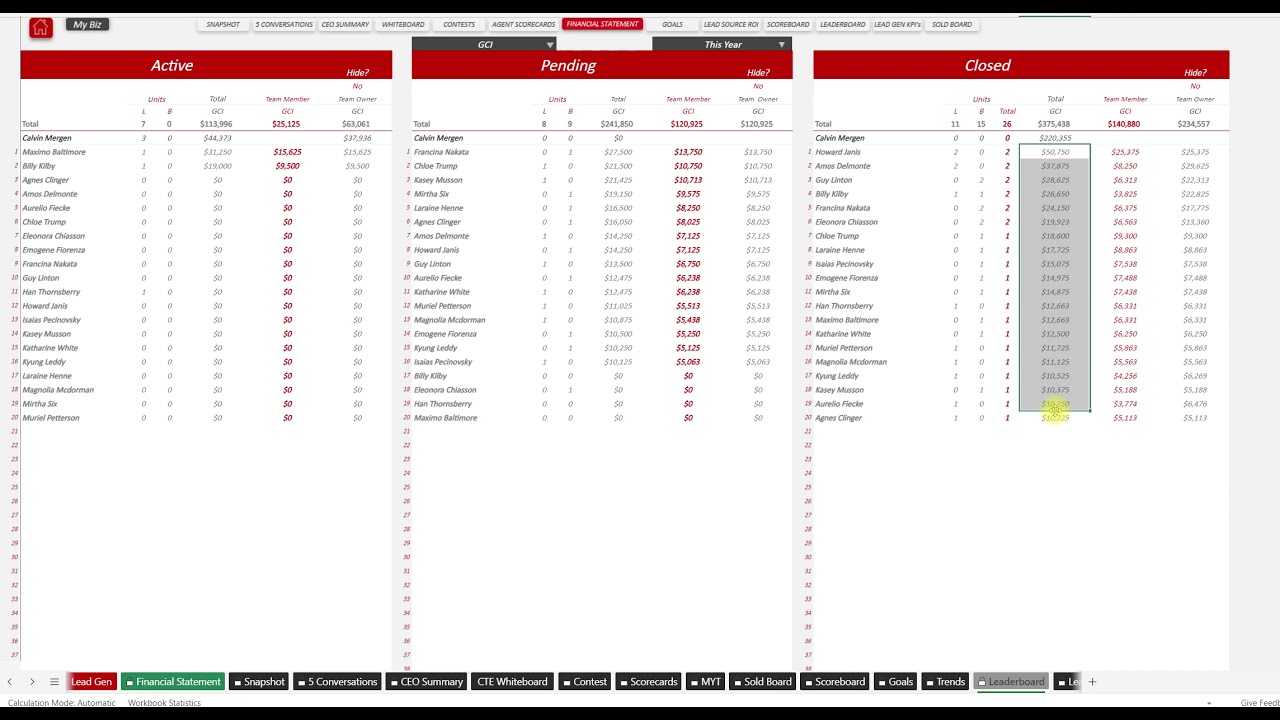Select FINANCIAL STATEMENT navigation button
The width and height of the screenshot is (1280, 720).
[x=602, y=24]
